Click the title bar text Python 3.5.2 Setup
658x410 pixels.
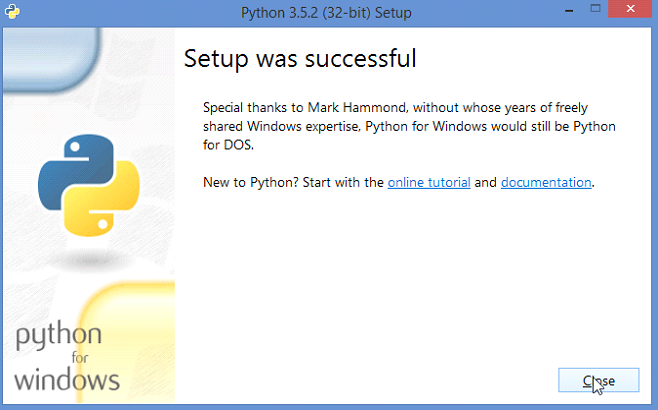326,13
